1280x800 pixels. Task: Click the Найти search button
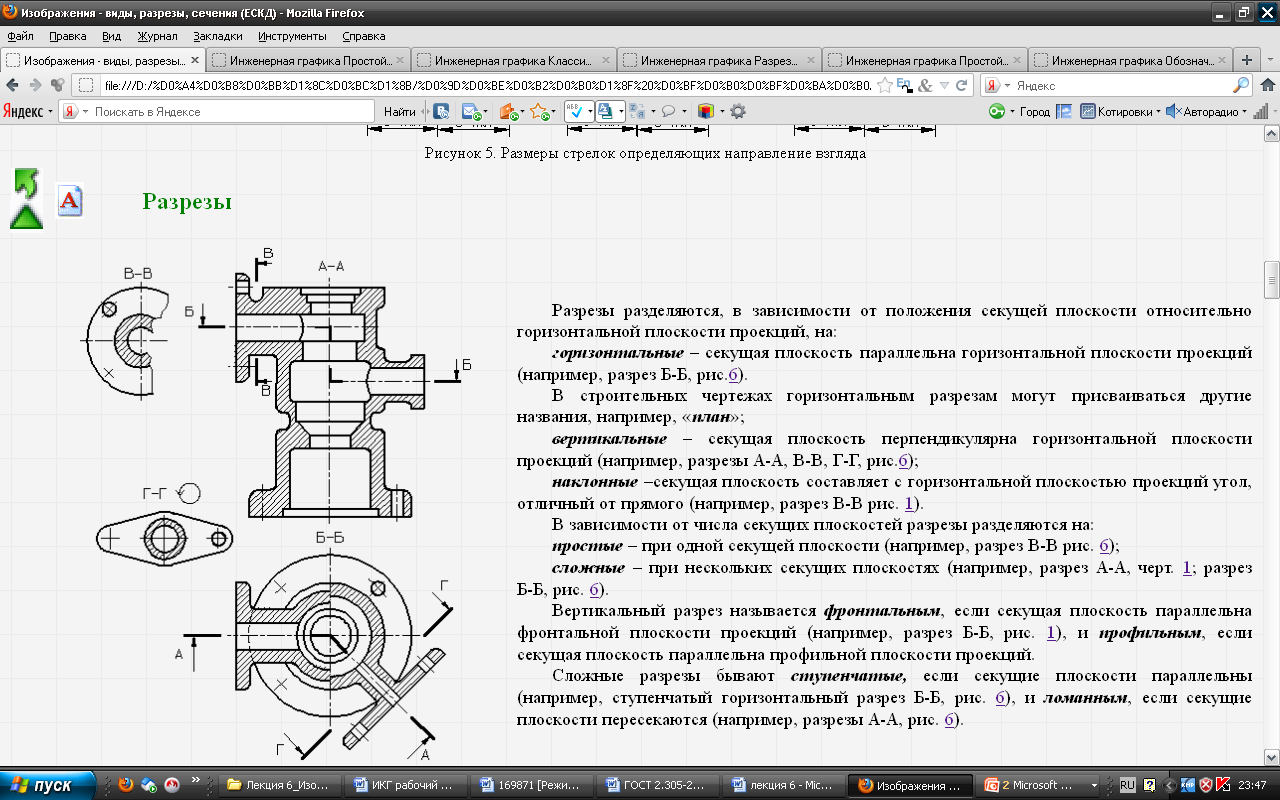(x=399, y=112)
